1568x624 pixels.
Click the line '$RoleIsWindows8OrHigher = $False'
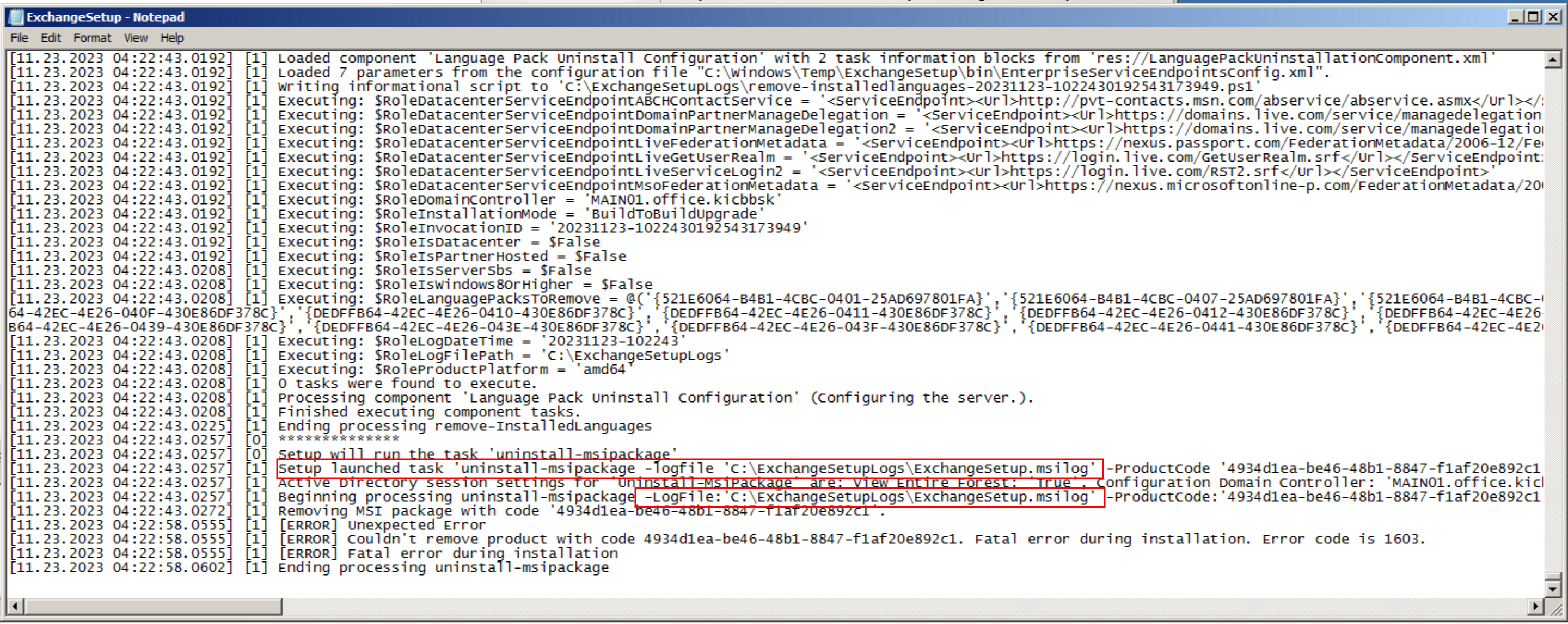tap(331, 284)
